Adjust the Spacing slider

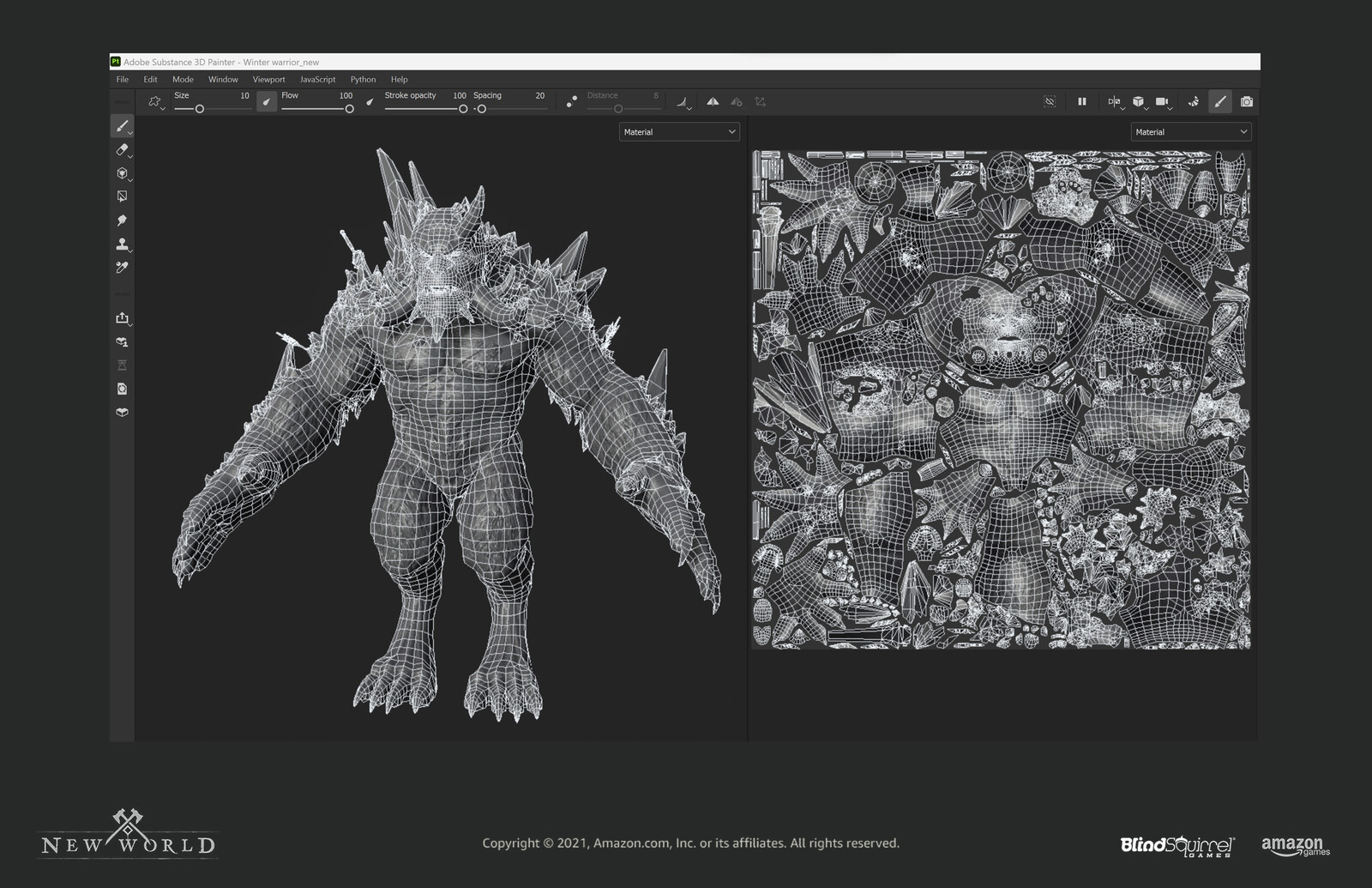click(x=509, y=109)
